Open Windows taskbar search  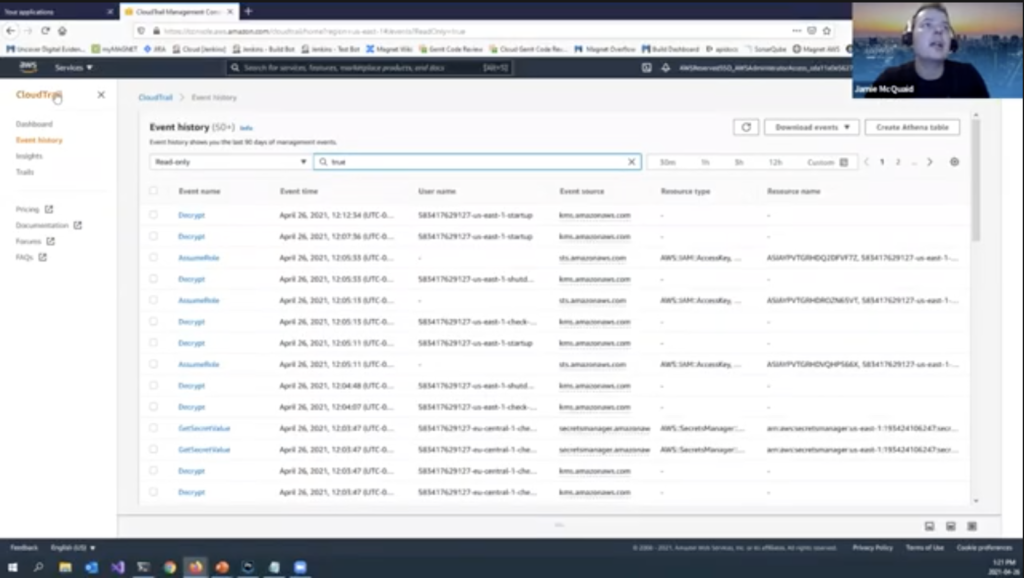(39, 567)
